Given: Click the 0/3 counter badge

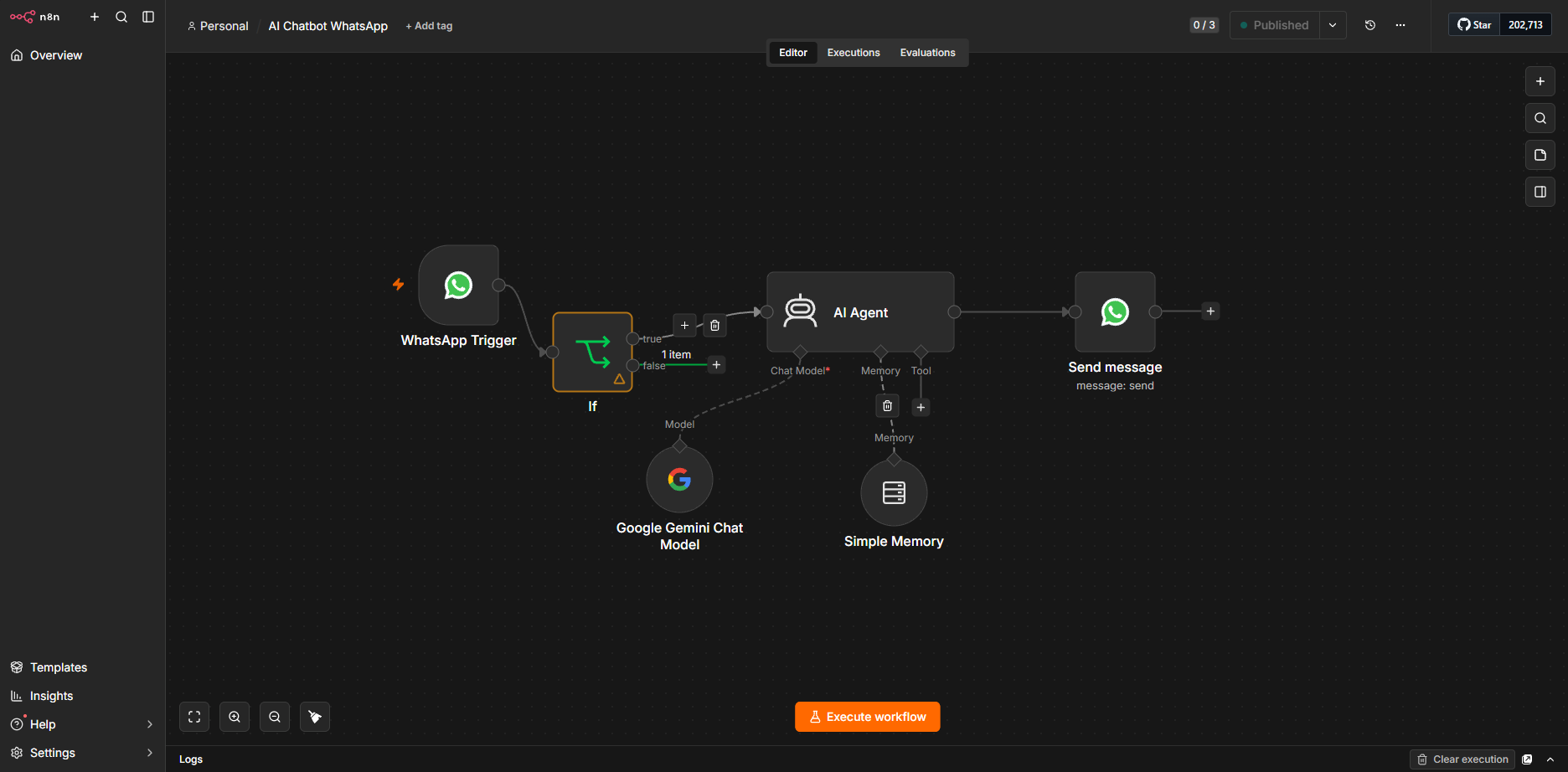Looking at the screenshot, I should point(1204,25).
